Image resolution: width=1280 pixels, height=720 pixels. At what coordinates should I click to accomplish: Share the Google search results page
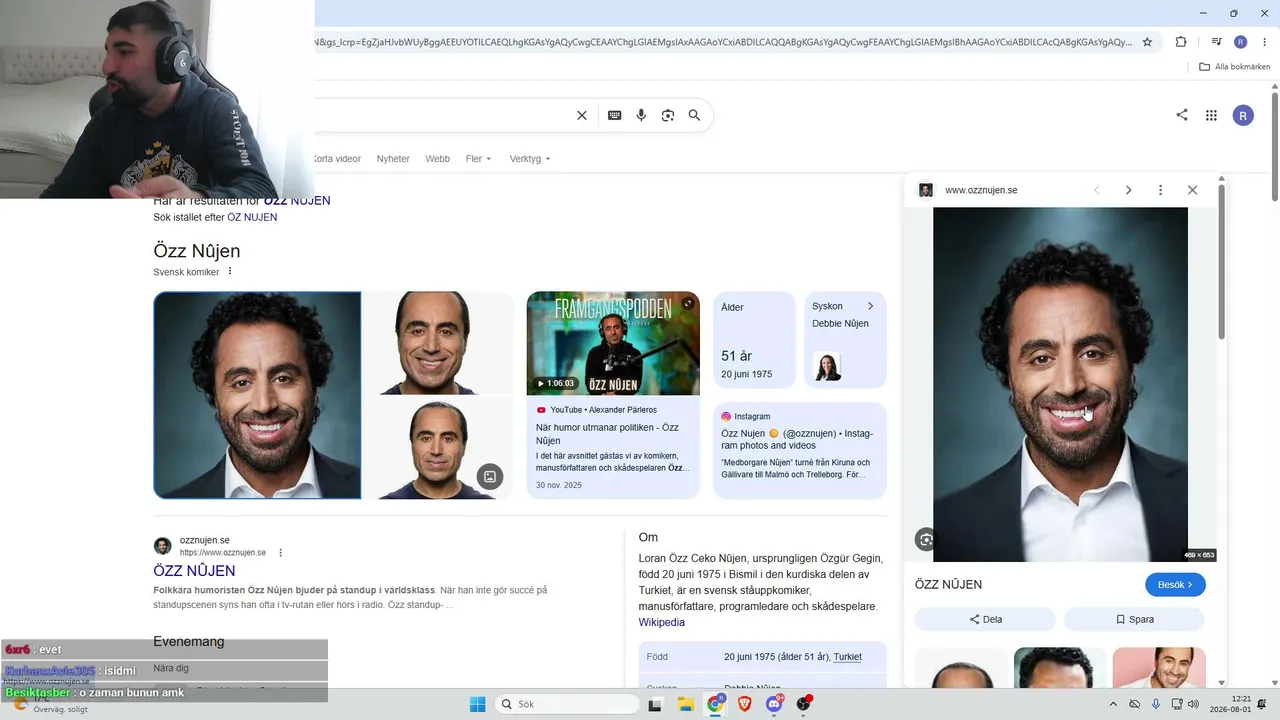point(1182,115)
